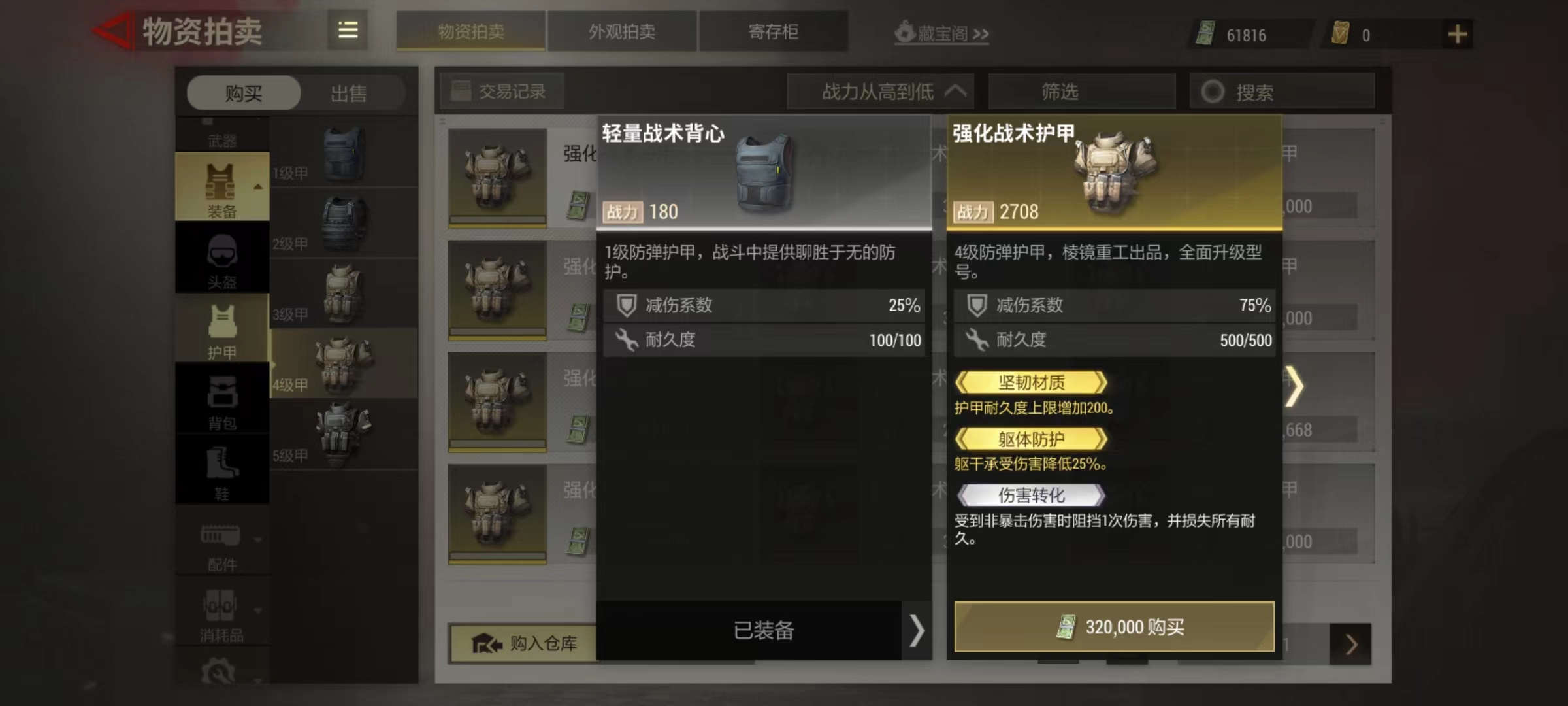The height and width of the screenshot is (706, 1568).
Task: Choose the 1级甲 armor level entry
Action: pos(344,154)
